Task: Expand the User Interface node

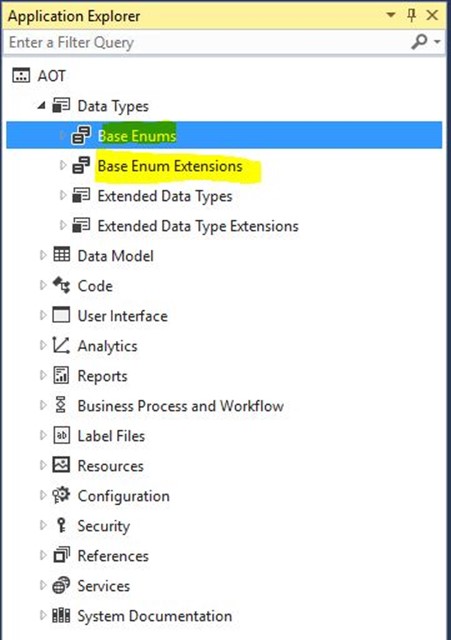Action: (43, 315)
